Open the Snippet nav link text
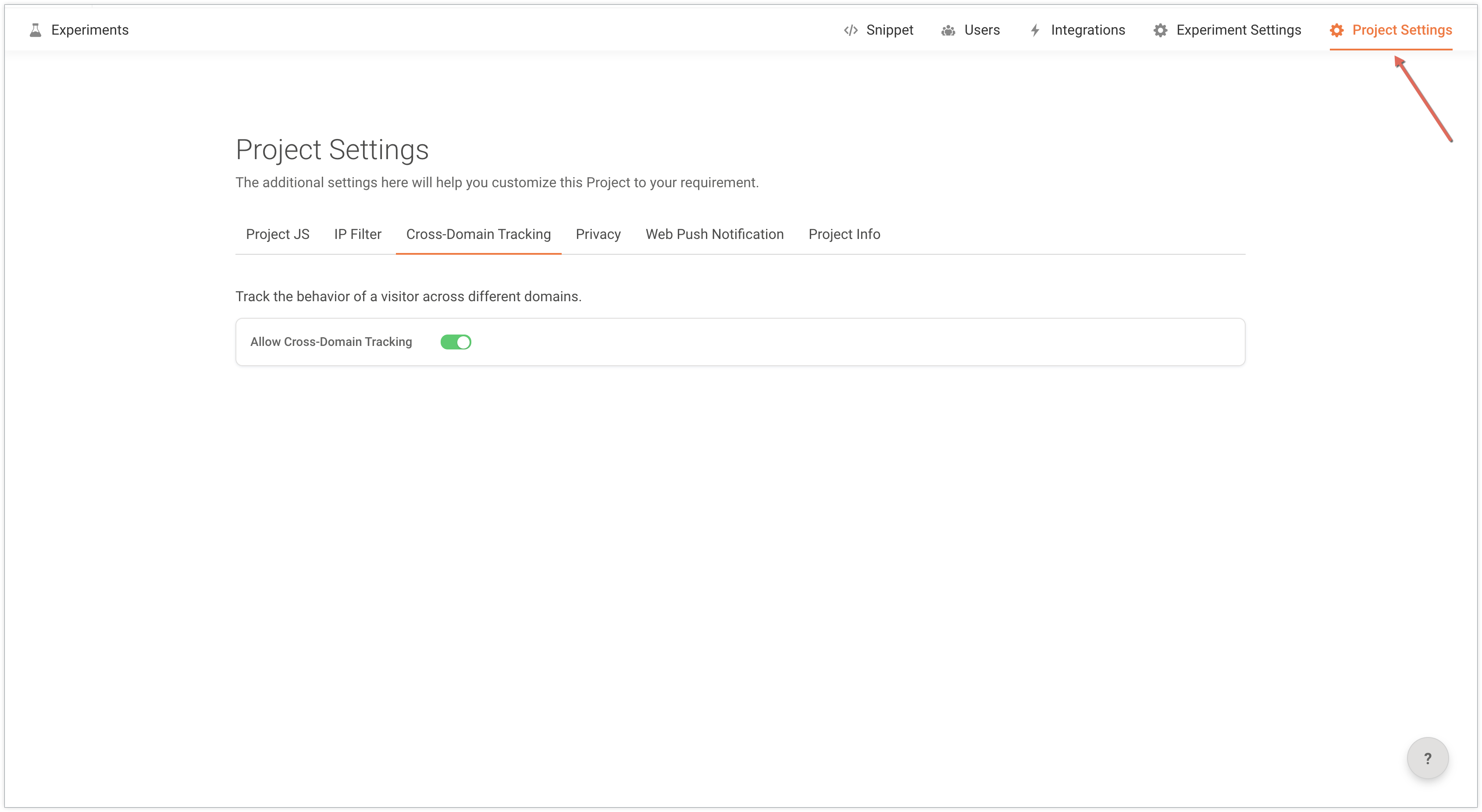1482x812 pixels. pyautogui.click(x=890, y=30)
